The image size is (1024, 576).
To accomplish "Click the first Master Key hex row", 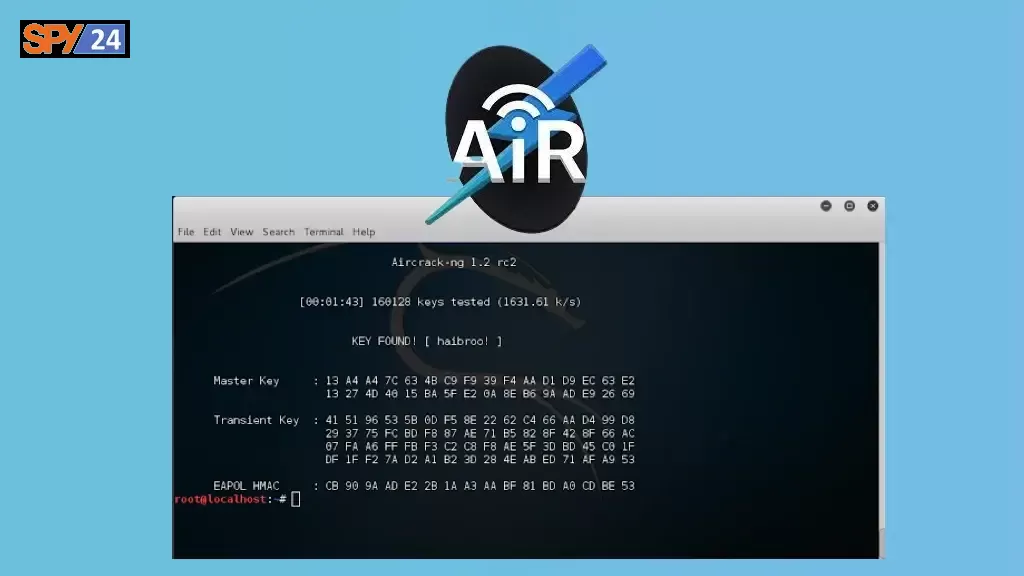I will click(480, 381).
